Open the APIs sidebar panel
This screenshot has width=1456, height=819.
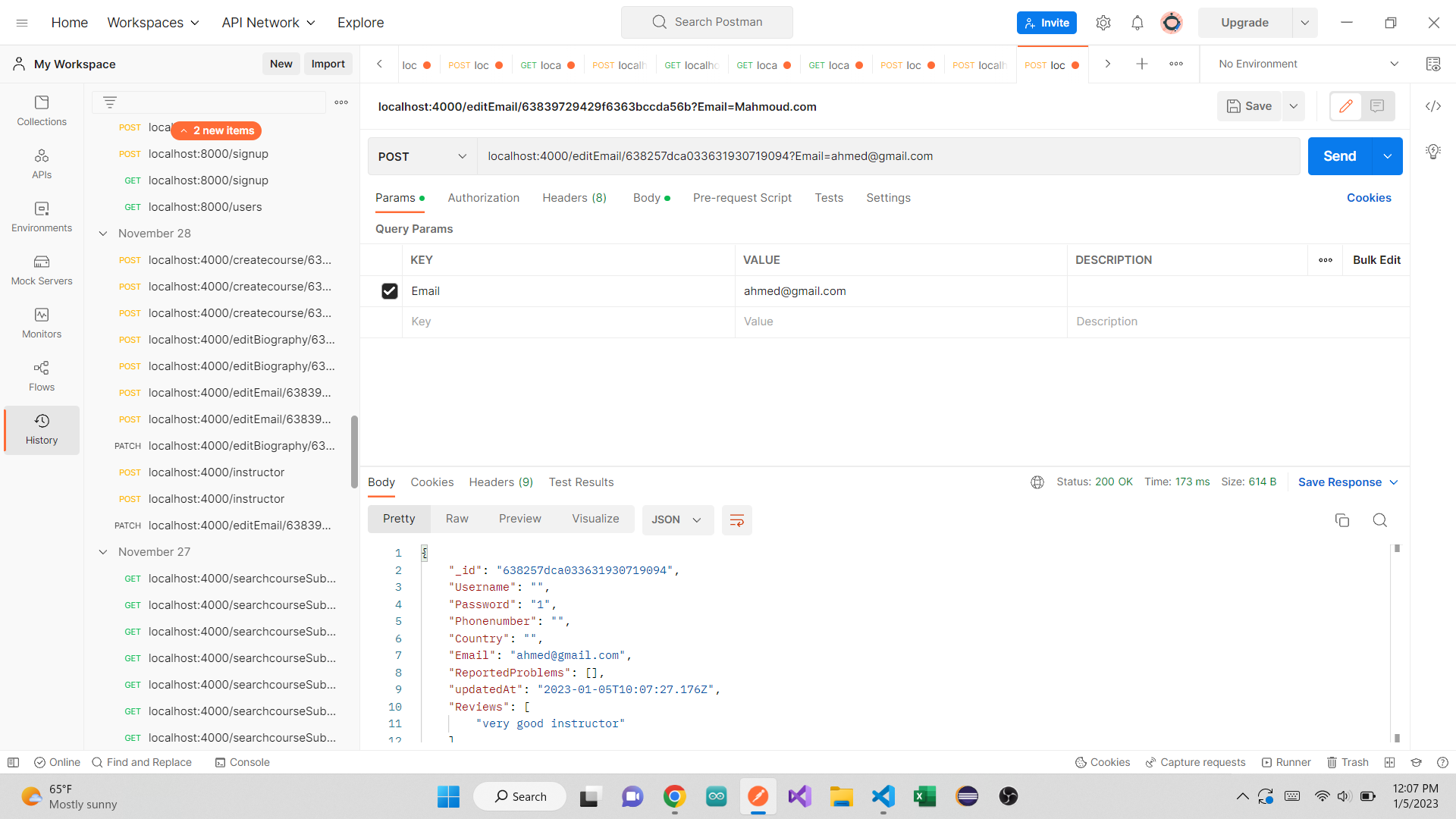pyautogui.click(x=42, y=164)
